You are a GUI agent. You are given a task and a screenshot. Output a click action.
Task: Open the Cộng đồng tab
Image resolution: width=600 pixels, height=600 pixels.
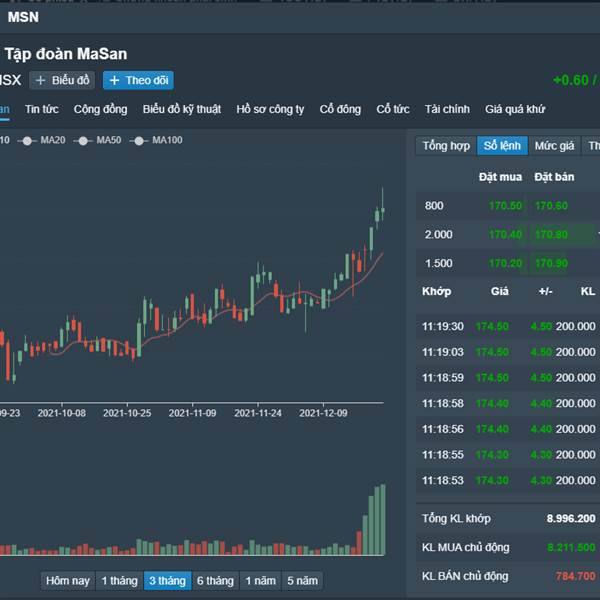pos(100,109)
